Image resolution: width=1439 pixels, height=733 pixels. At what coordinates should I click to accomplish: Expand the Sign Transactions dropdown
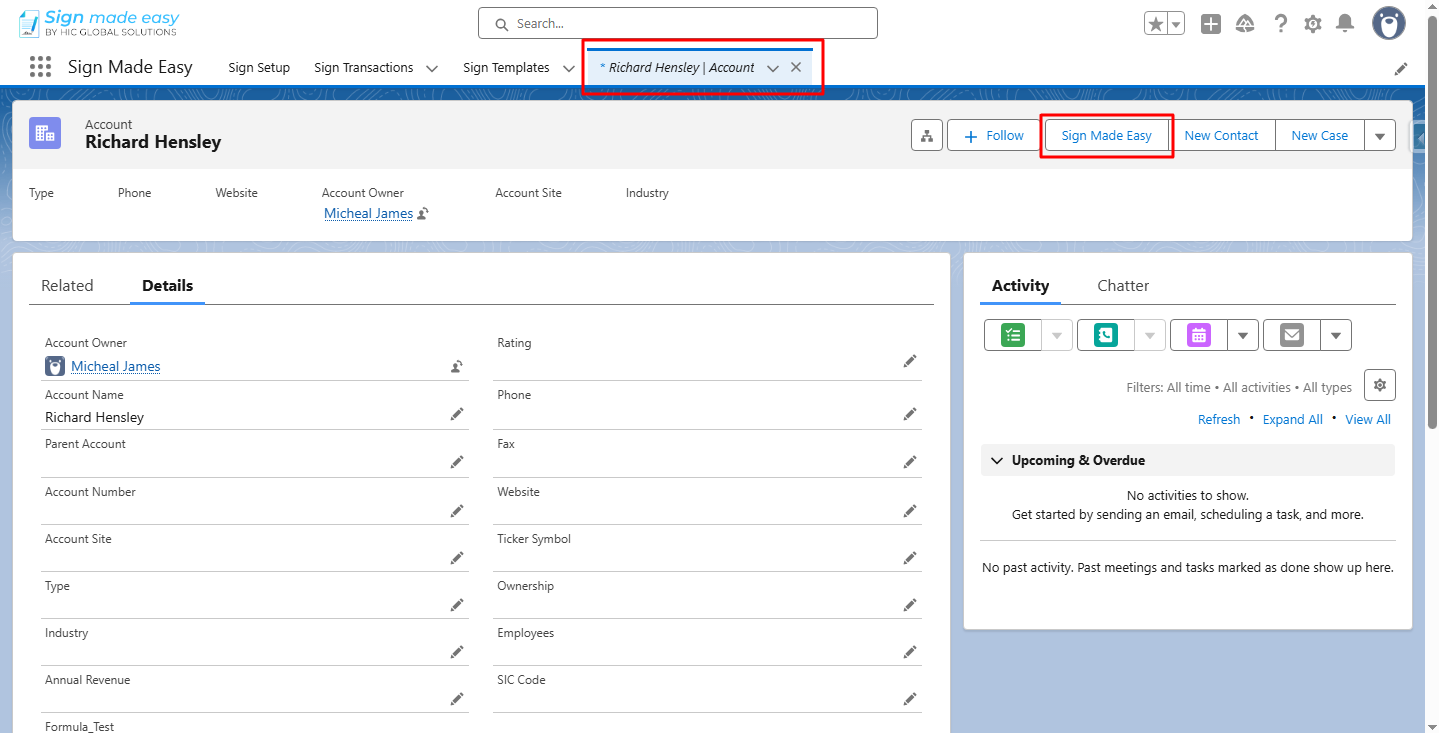(x=431, y=67)
